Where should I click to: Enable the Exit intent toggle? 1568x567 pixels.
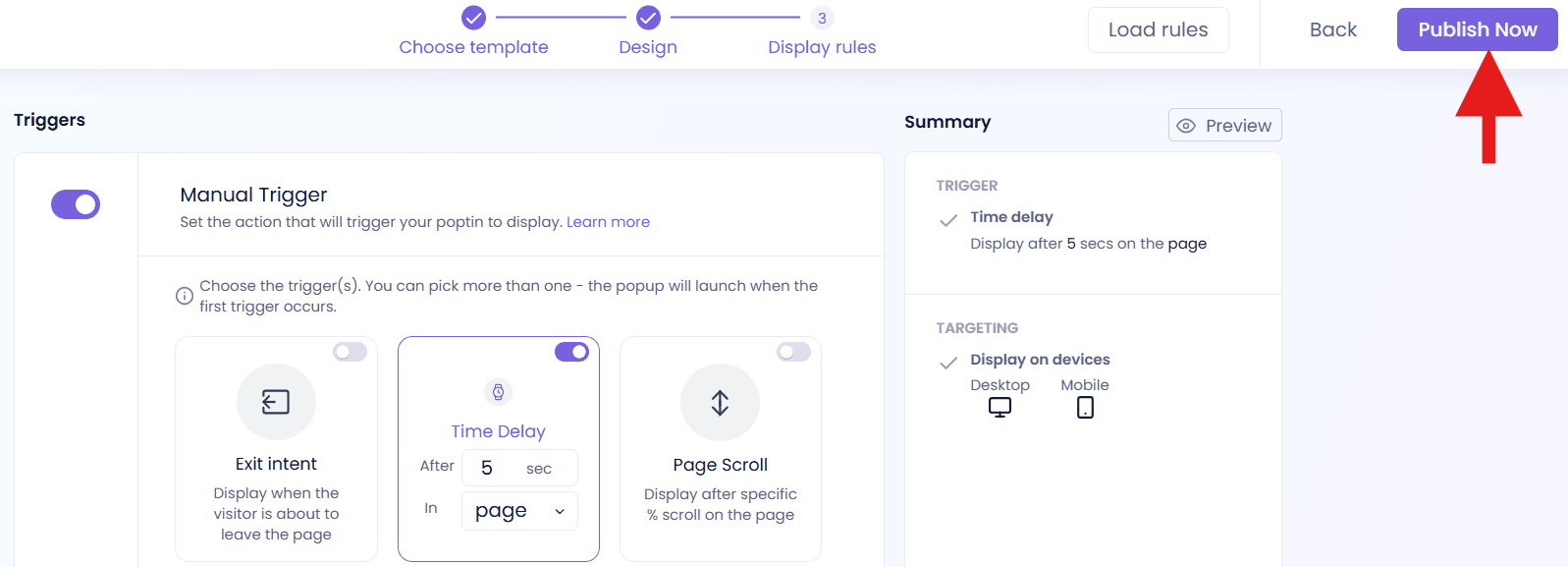[350, 352]
